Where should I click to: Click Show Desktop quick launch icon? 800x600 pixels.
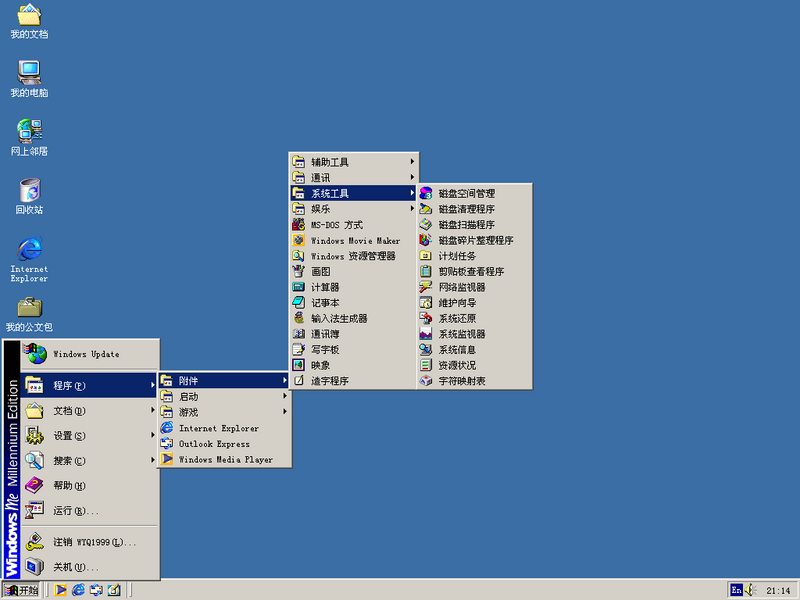pyautogui.click(x=114, y=590)
